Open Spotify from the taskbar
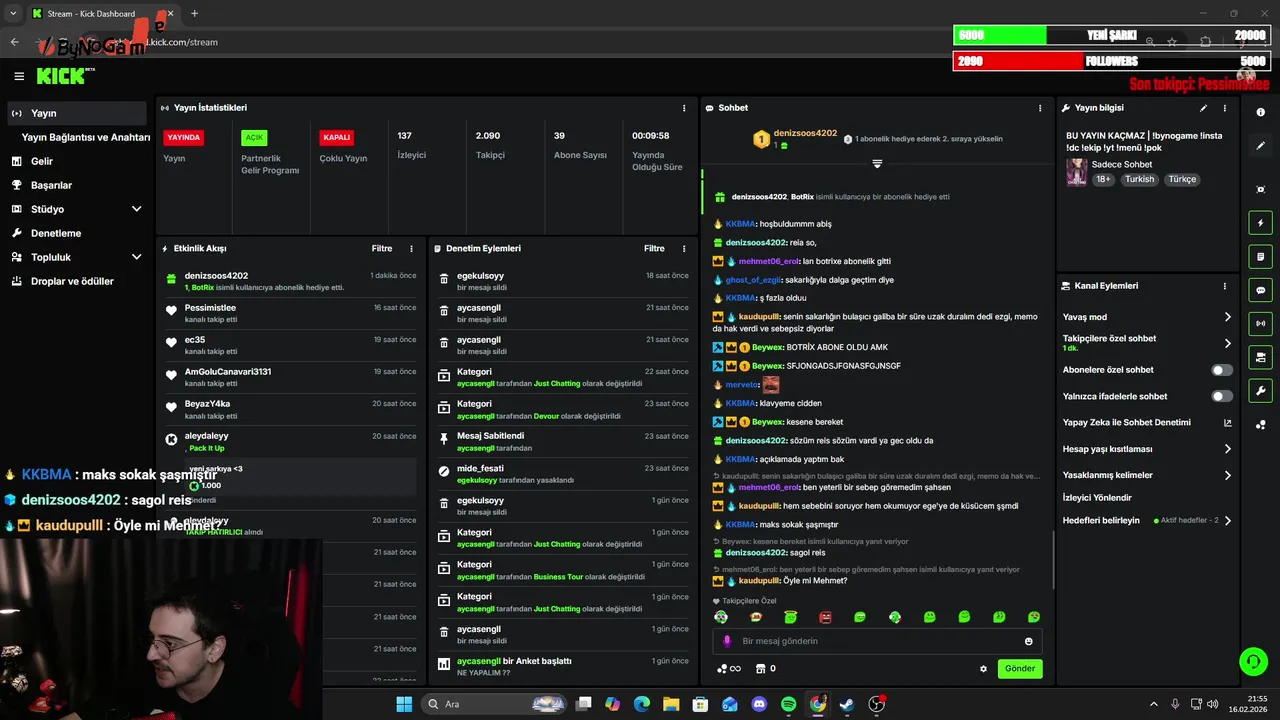The width and height of the screenshot is (1280, 720). [x=788, y=704]
